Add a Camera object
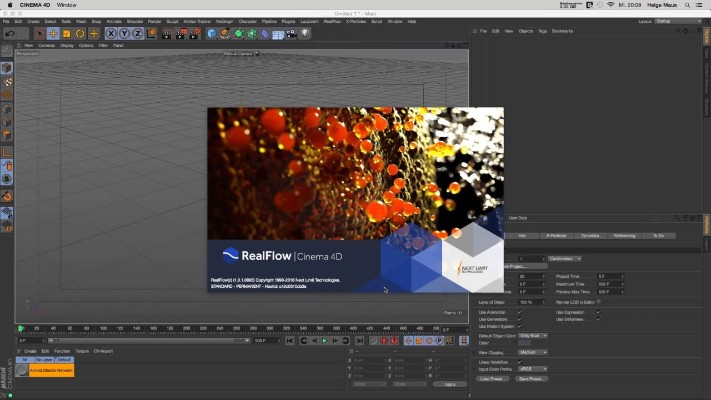The image size is (711, 400). (x=292, y=34)
